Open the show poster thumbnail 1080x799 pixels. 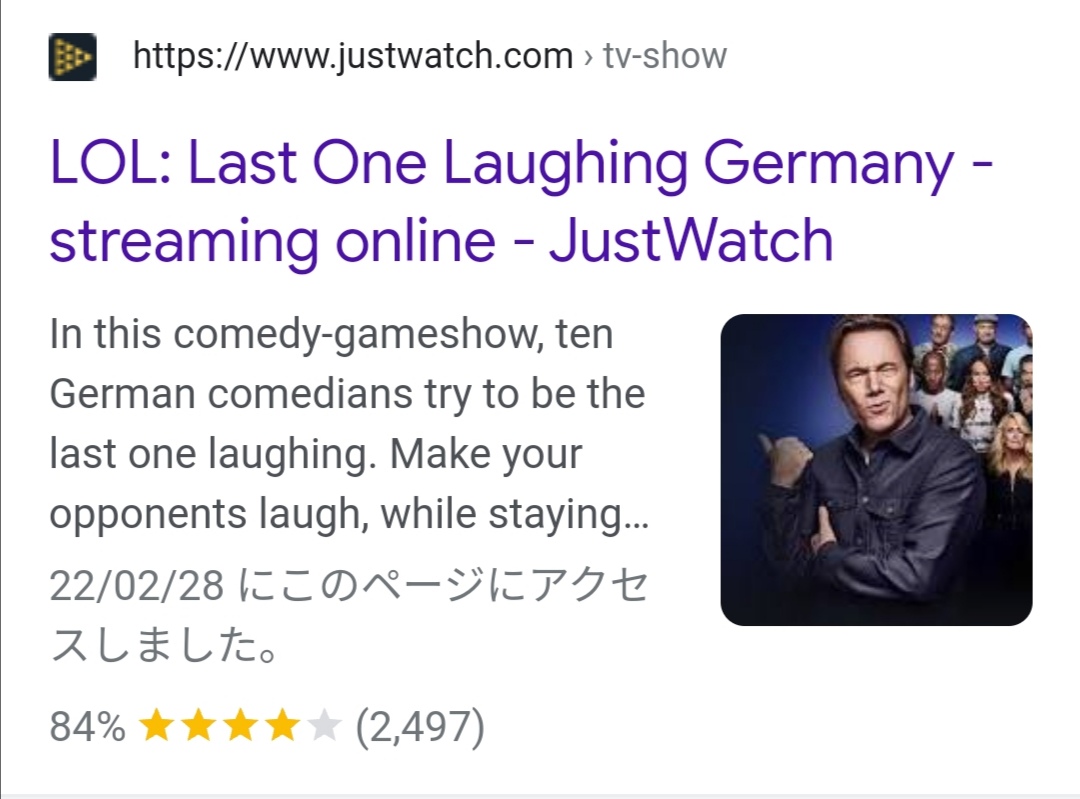(x=876, y=470)
